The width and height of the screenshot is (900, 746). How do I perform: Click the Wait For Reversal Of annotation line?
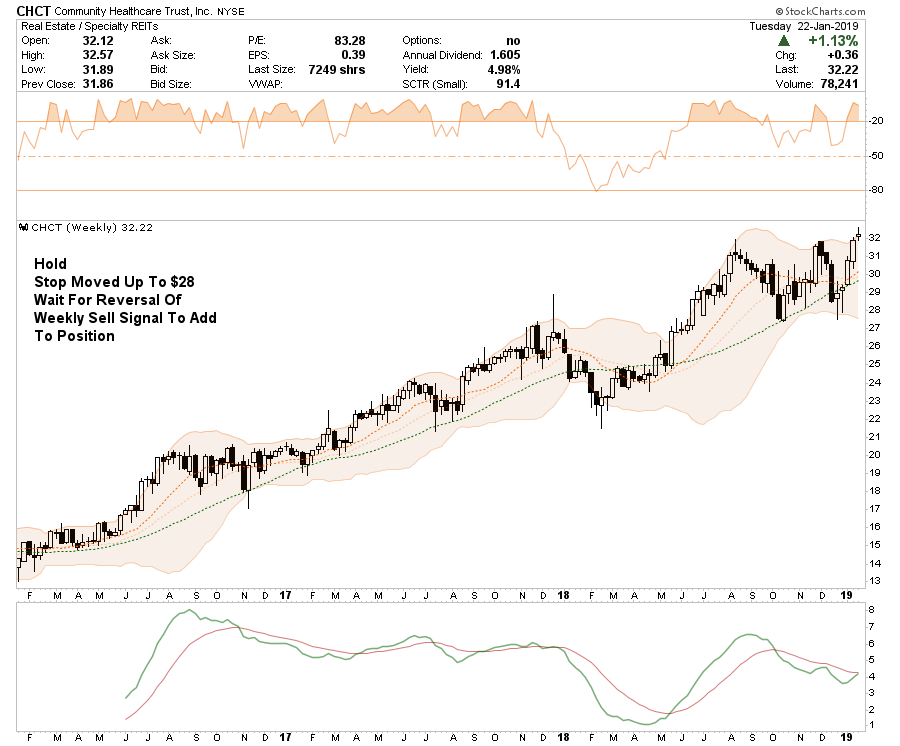point(108,300)
